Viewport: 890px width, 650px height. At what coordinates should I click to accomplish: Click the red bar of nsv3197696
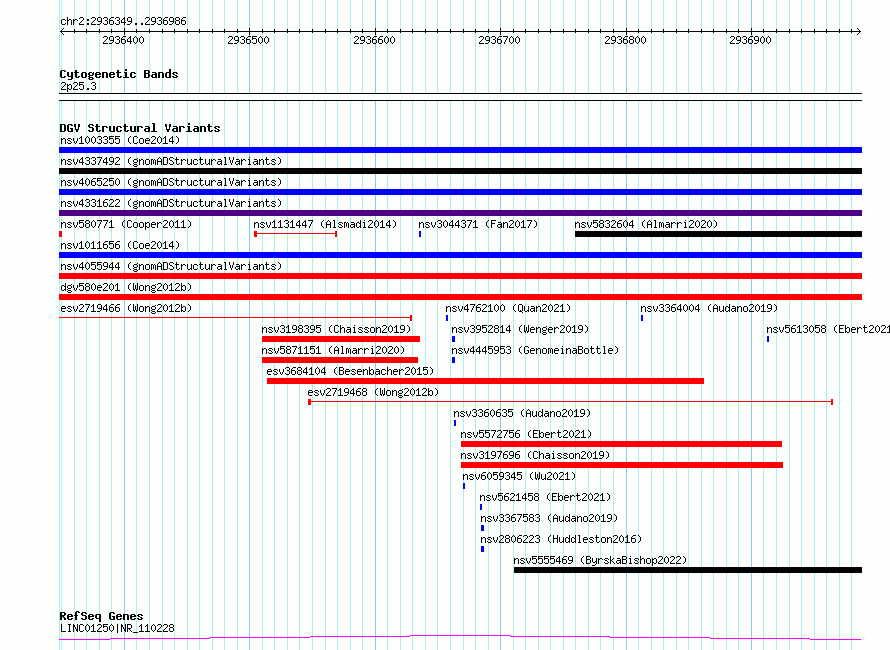[x=622, y=466]
